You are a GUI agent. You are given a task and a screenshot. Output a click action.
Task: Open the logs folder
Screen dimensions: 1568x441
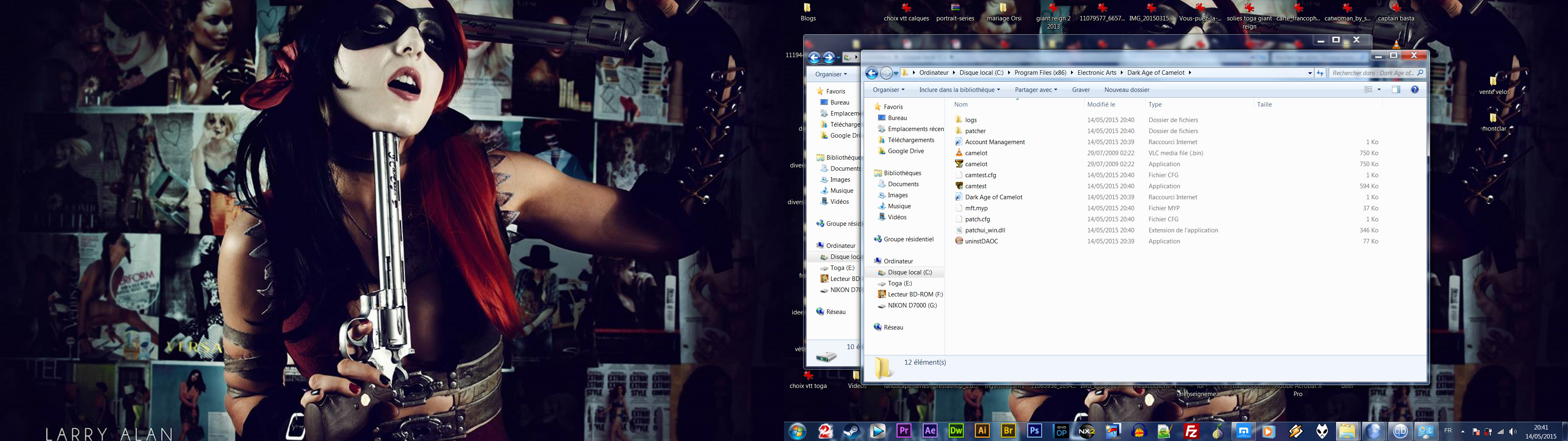pyautogui.click(x=970, y=120)
